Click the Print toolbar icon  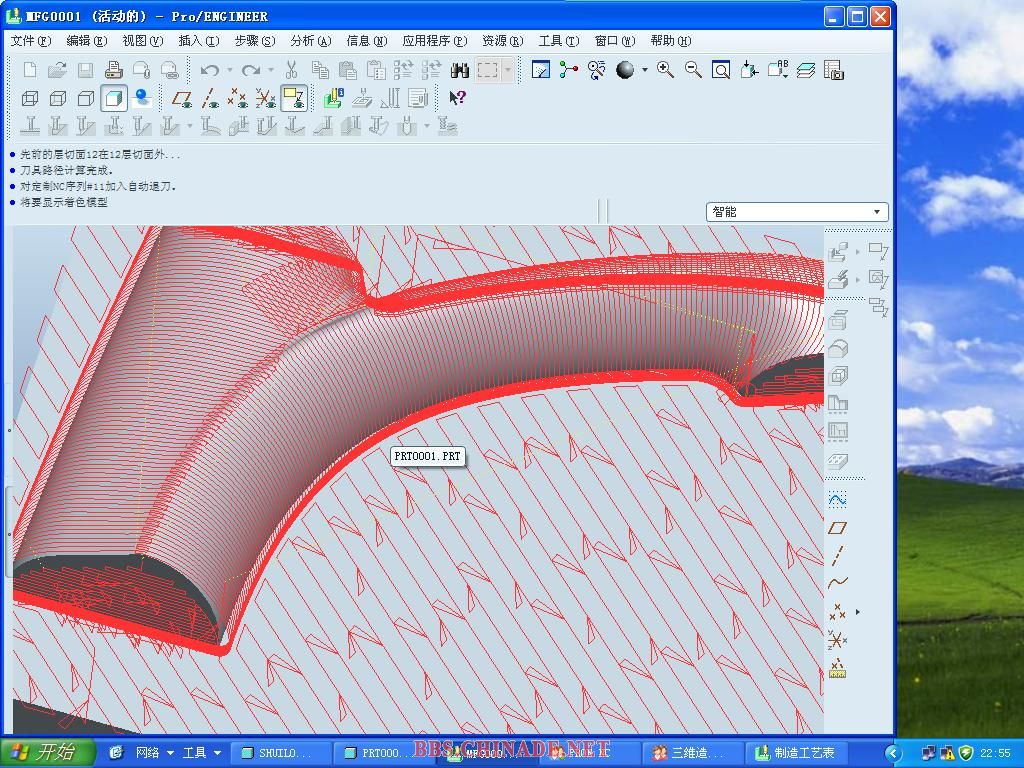114,70
